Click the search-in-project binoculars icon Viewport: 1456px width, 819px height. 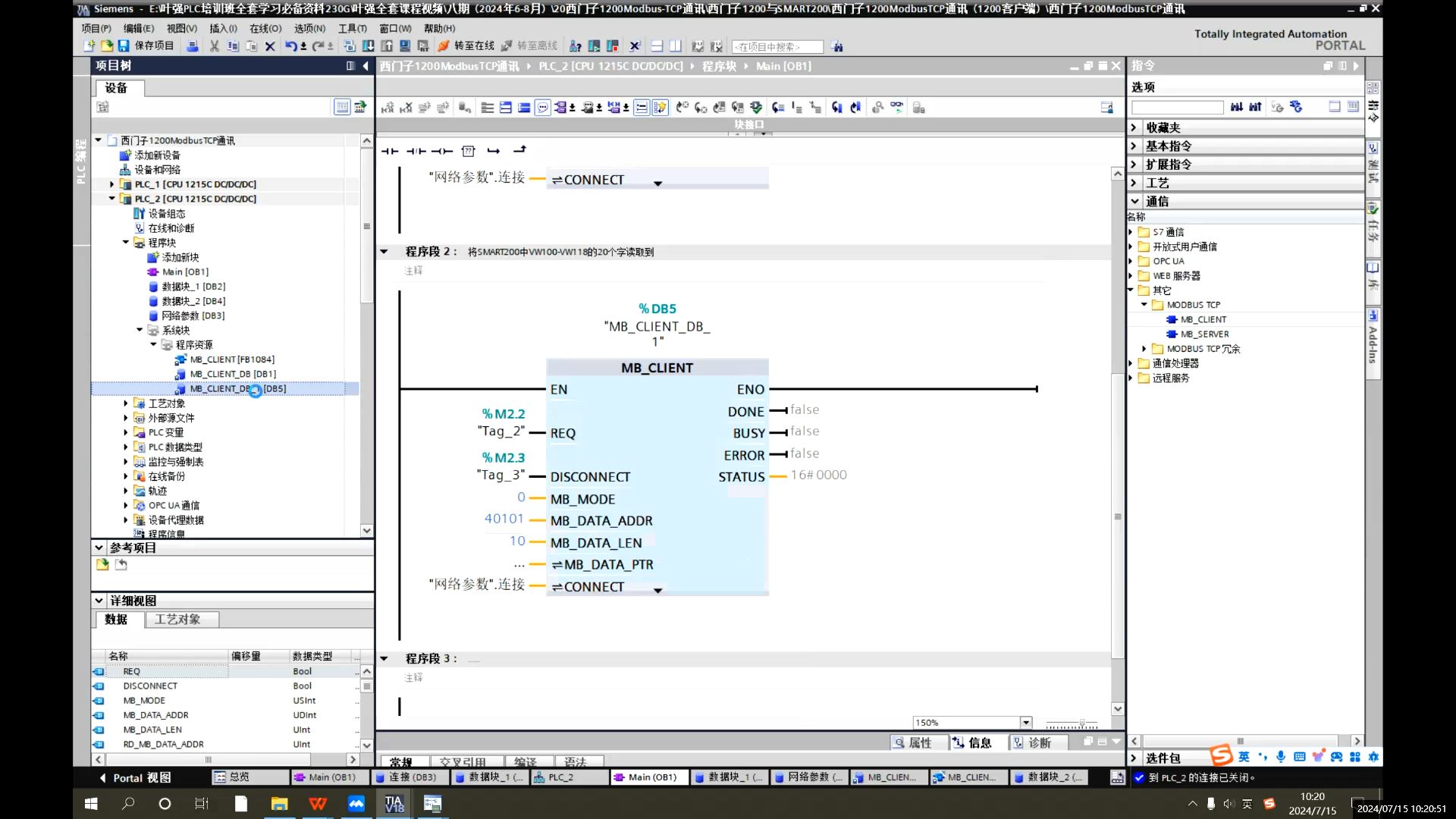(837, 47)
